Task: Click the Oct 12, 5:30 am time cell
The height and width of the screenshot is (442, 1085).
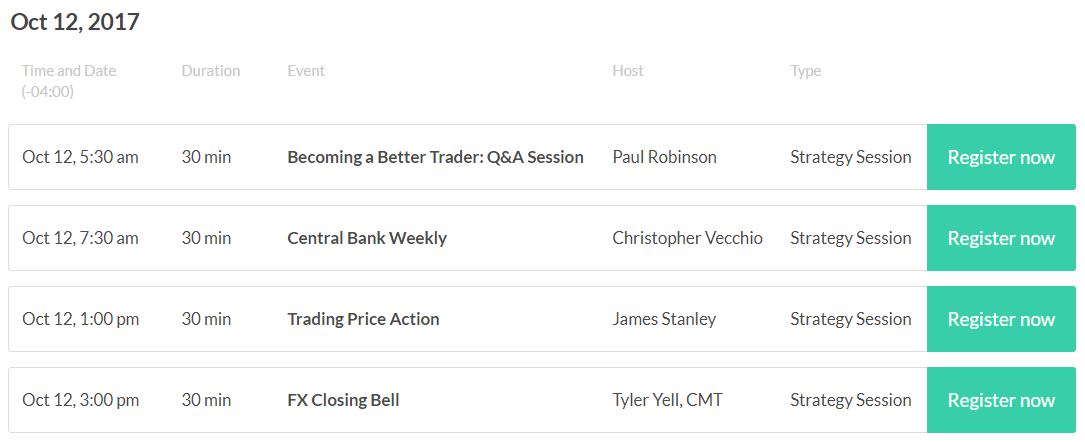Action: 80,157
